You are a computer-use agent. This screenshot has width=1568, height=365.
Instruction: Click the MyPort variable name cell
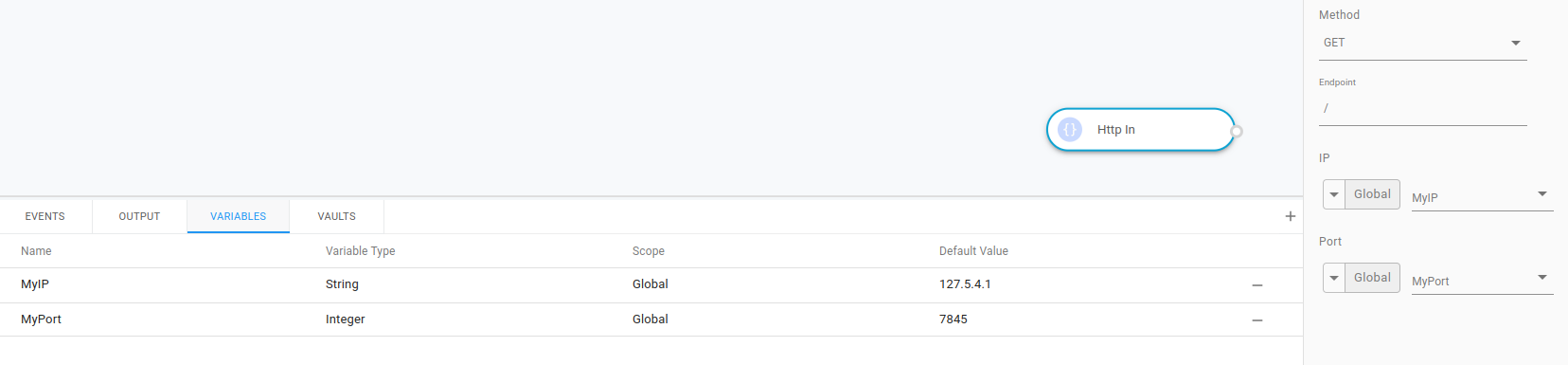41,319
